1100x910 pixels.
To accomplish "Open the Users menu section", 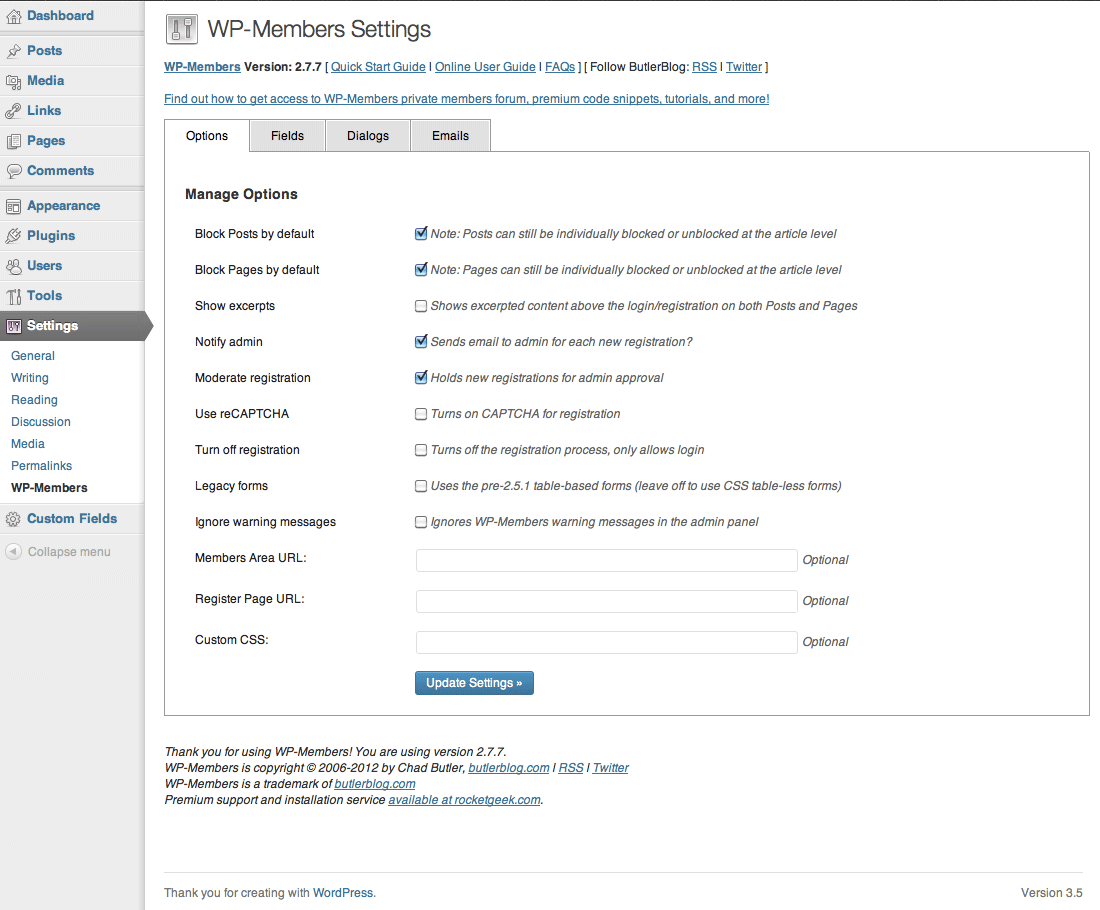I will click(44, 266).
